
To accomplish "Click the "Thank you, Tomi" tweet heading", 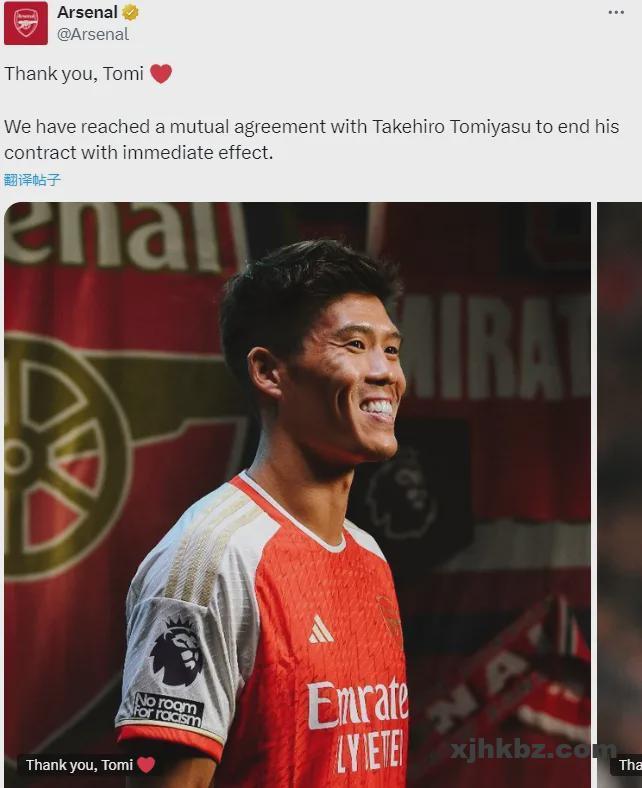I will coord(74,74).
